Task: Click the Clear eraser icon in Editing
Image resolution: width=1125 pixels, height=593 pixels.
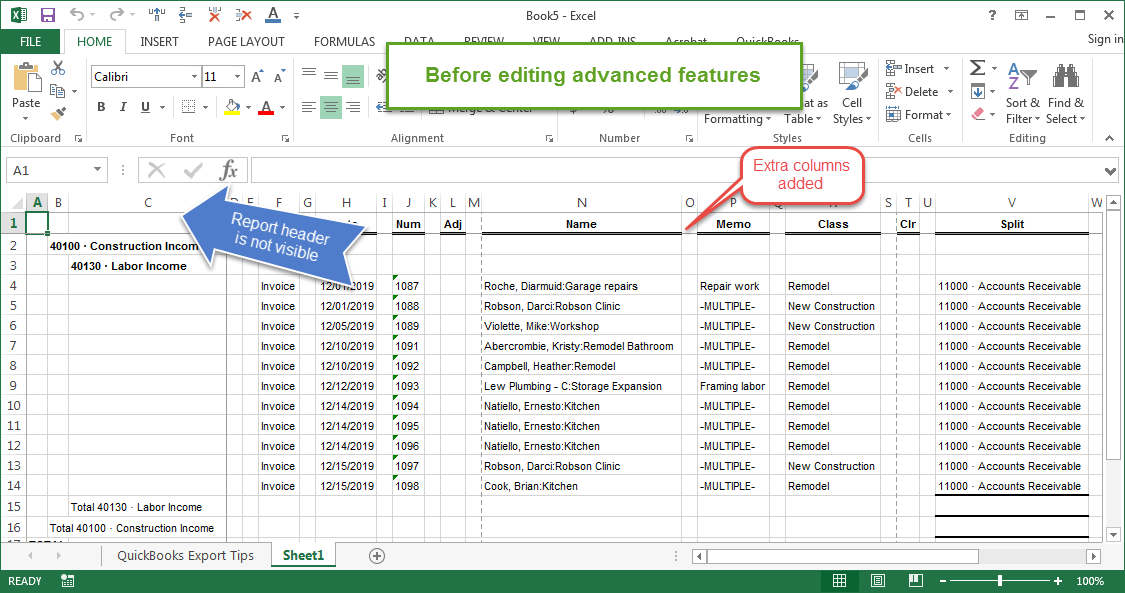Action: click(978, 114)
